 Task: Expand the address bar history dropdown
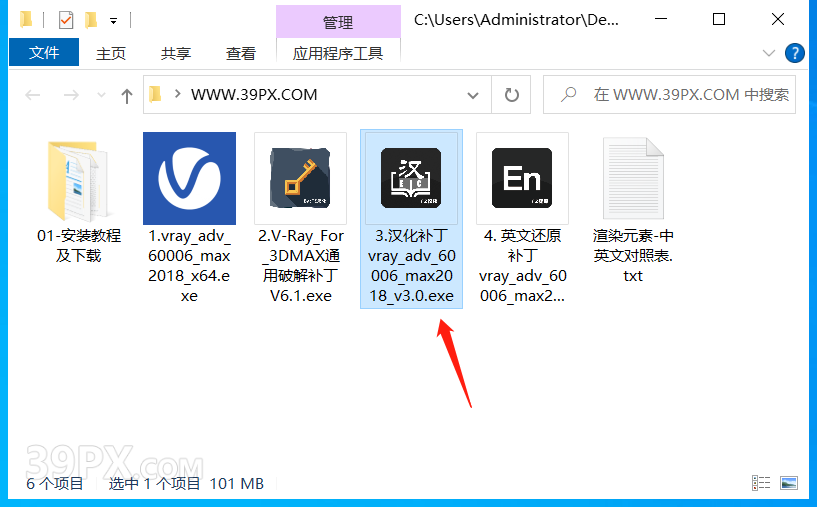[473, 95]
